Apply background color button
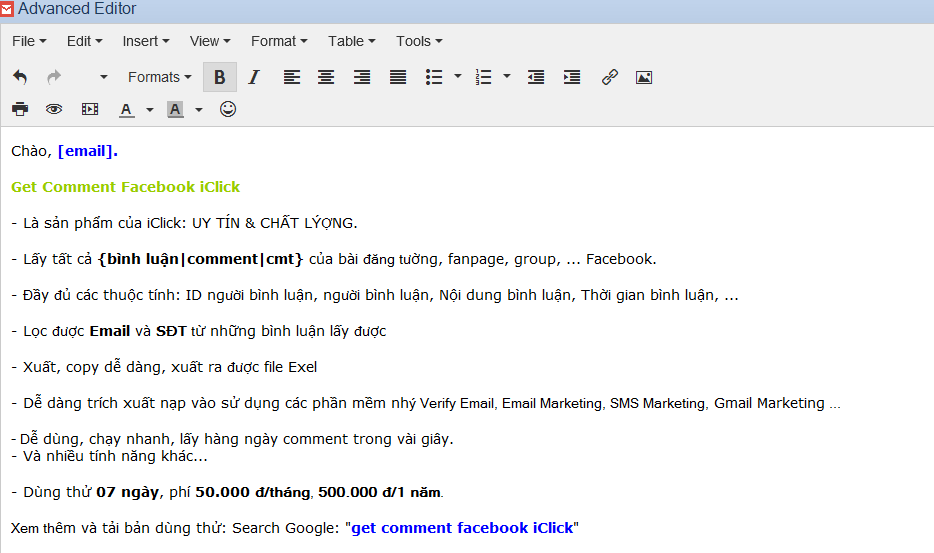This screenshot has height=553, width=934. [175, 110]
